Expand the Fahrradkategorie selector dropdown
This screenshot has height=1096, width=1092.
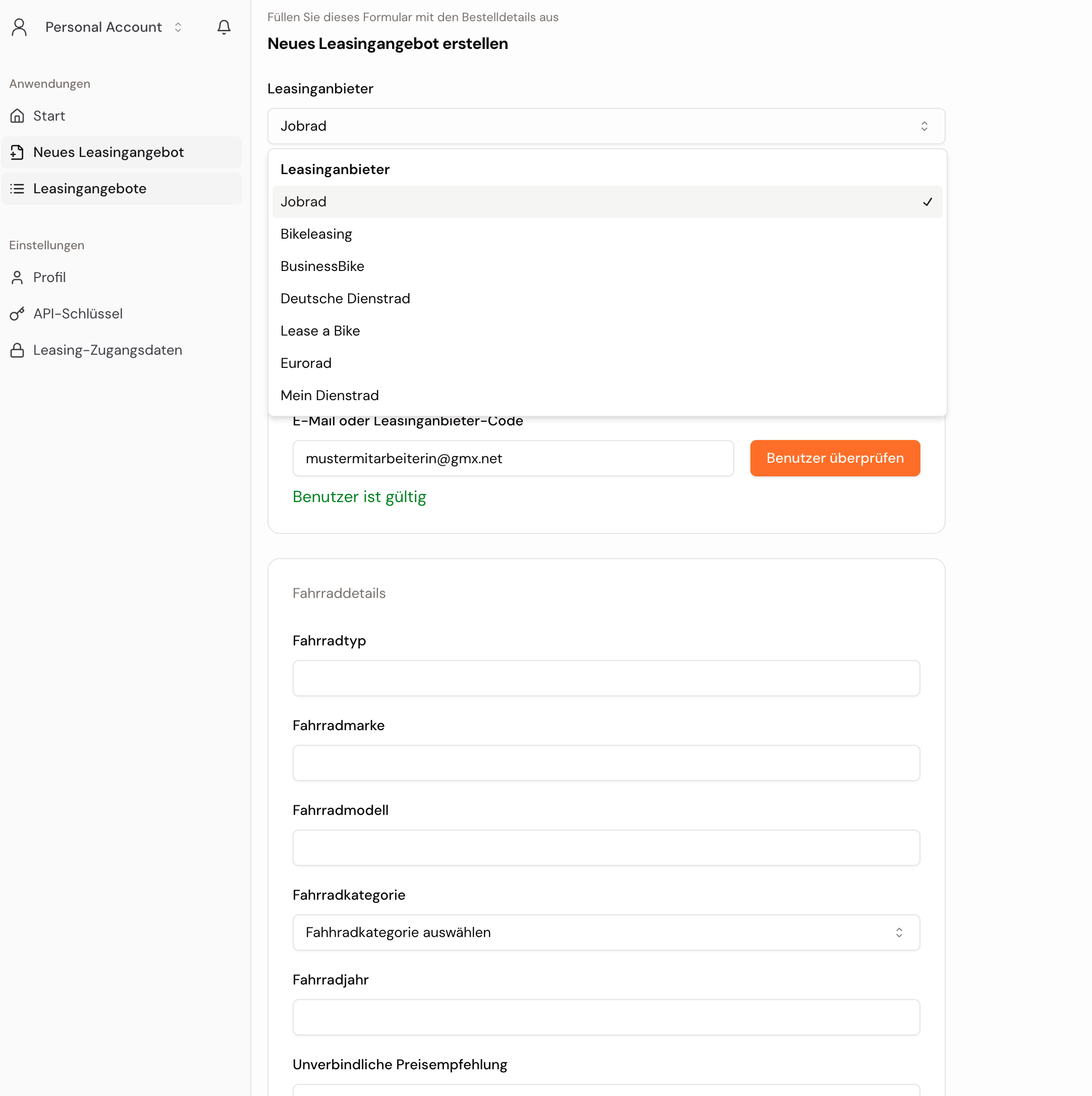605,933
